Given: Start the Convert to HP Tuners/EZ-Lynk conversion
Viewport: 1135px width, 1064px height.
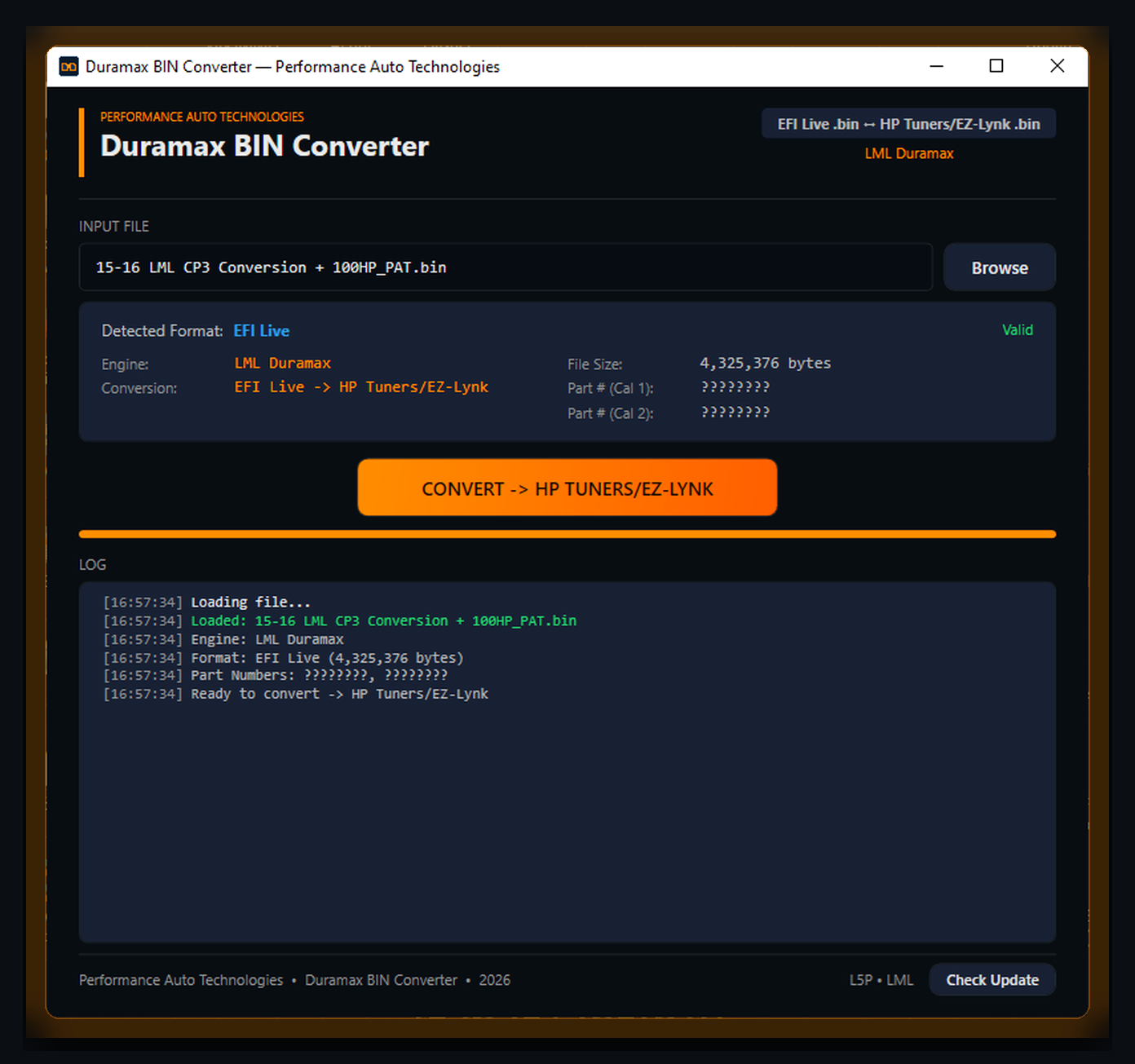Looking at the screenshot, I should click(567, 488).
